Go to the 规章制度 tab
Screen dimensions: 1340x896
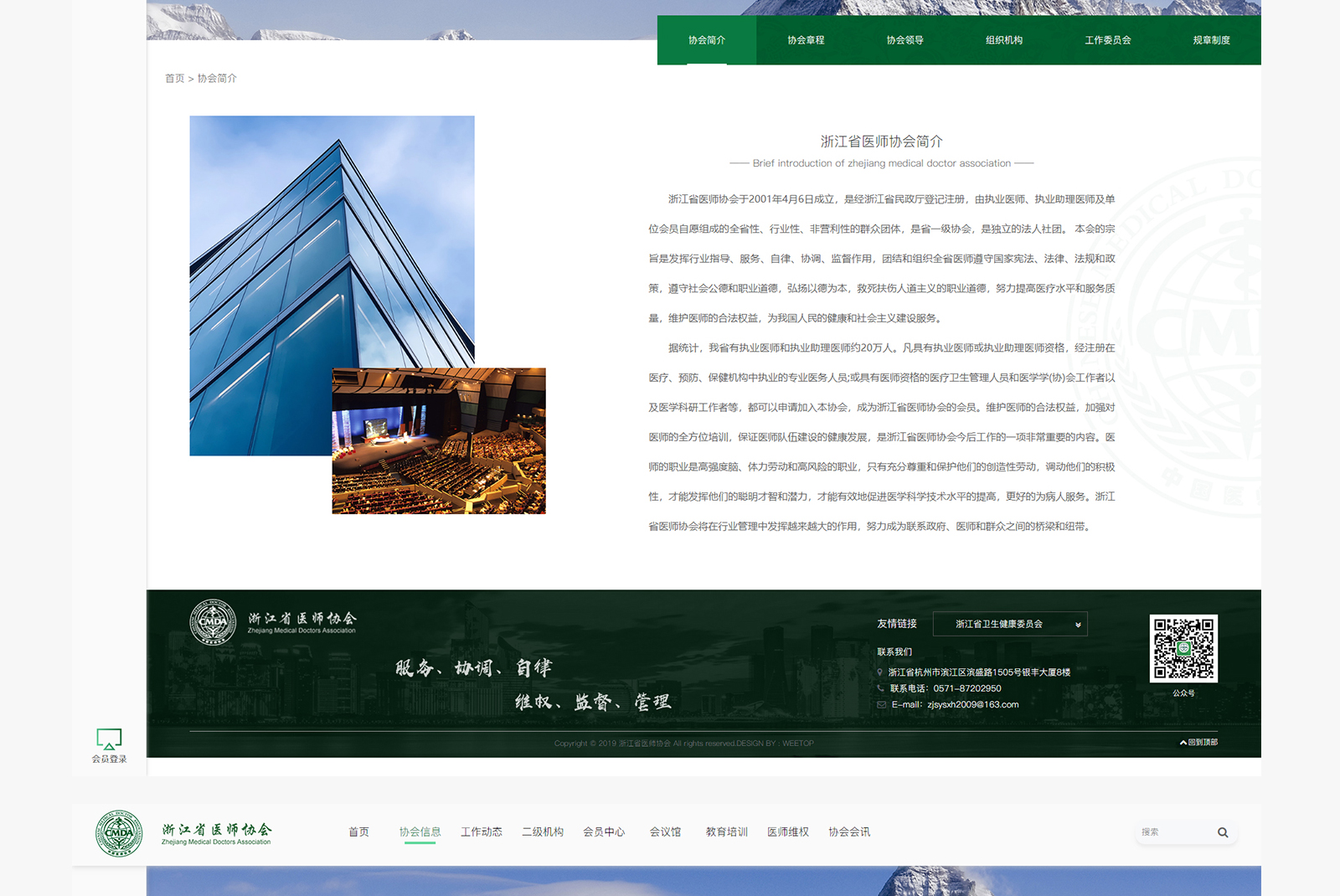1211,40
